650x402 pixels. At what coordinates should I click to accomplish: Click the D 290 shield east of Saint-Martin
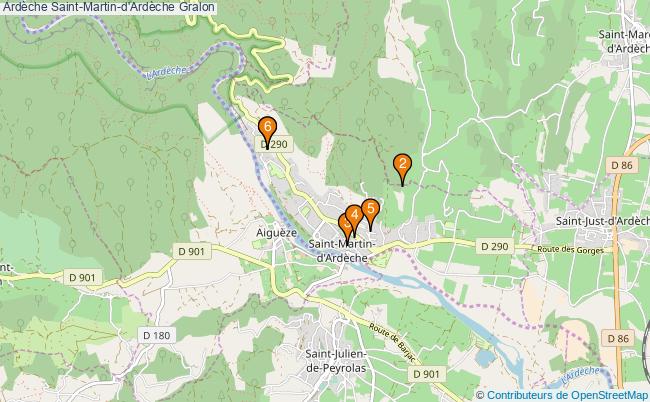click(495, 247)
